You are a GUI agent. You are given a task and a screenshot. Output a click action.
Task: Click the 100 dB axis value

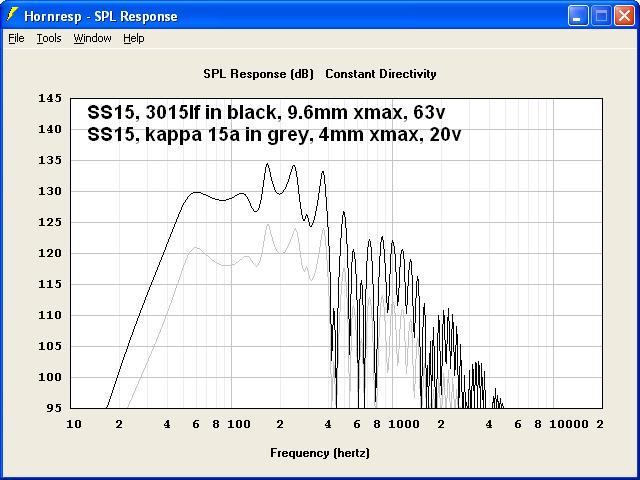tap(50, 377)
